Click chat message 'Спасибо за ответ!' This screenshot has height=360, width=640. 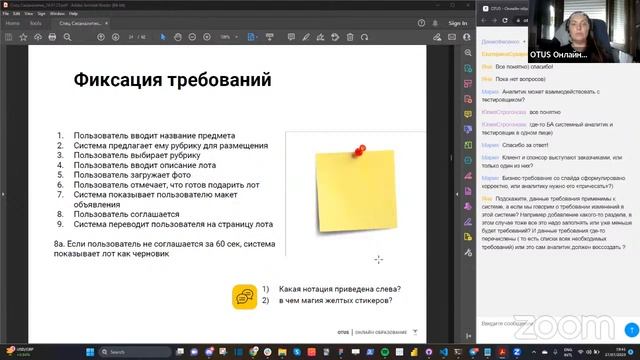point(525,145)
